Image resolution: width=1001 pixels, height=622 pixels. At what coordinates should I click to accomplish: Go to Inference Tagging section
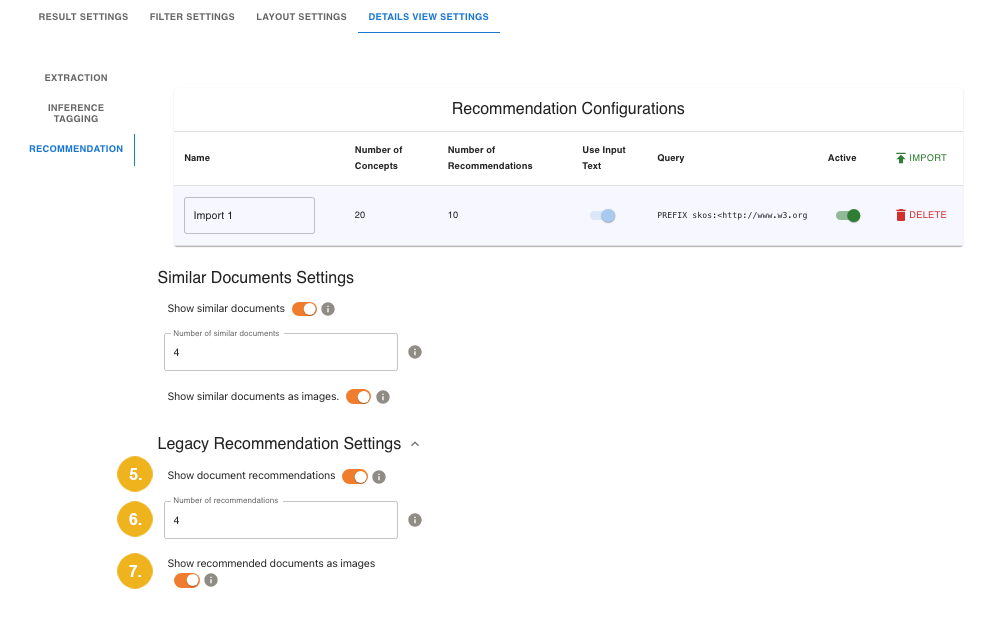(x=76, y=113)
